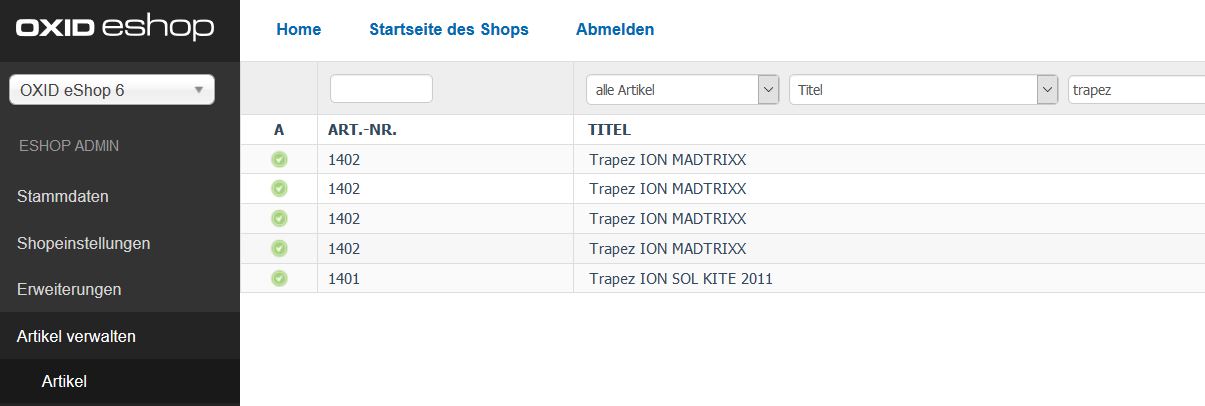The height and width of the screenshot is (406, 1205).
Task: Collapse the Artikel verwalten menu
Action: [x=76, y=336]
